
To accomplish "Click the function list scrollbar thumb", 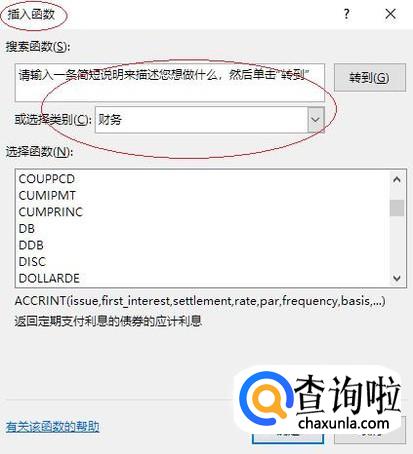I will click(x=397, y=208).
